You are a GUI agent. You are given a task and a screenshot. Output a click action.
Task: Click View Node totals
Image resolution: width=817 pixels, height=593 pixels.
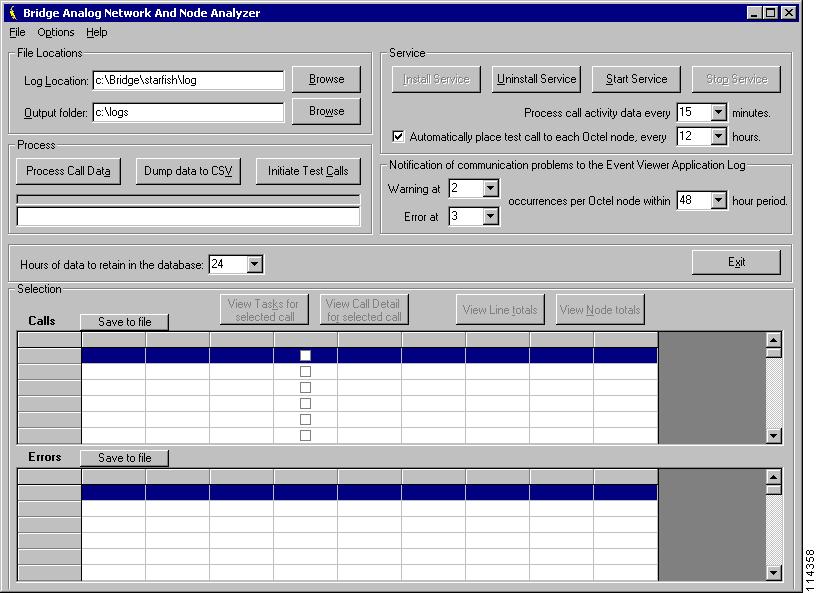[x=600, y=310]
